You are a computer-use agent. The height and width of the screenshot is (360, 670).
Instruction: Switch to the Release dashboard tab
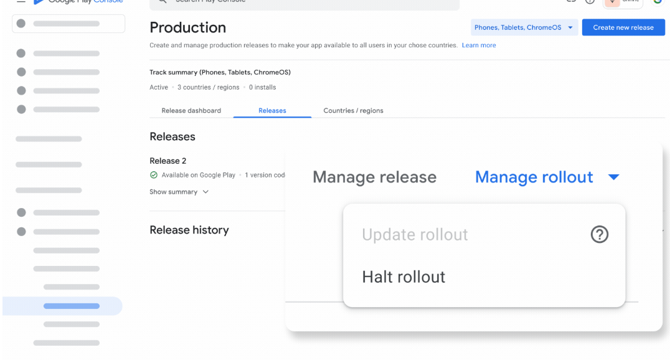point(191,111)
